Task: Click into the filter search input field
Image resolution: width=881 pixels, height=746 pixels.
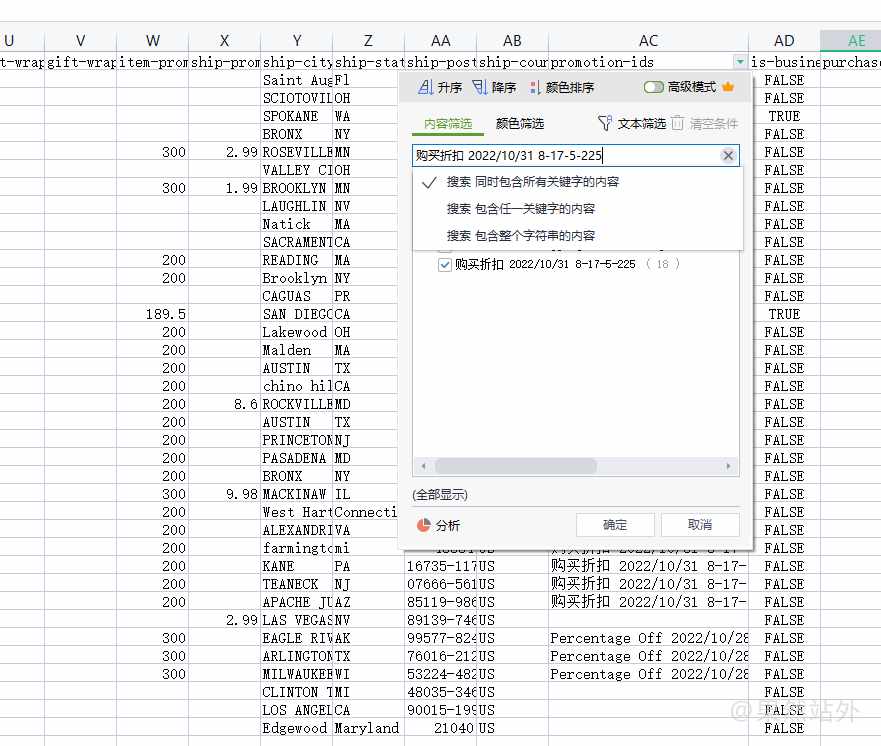Action: tap(566, 156)
